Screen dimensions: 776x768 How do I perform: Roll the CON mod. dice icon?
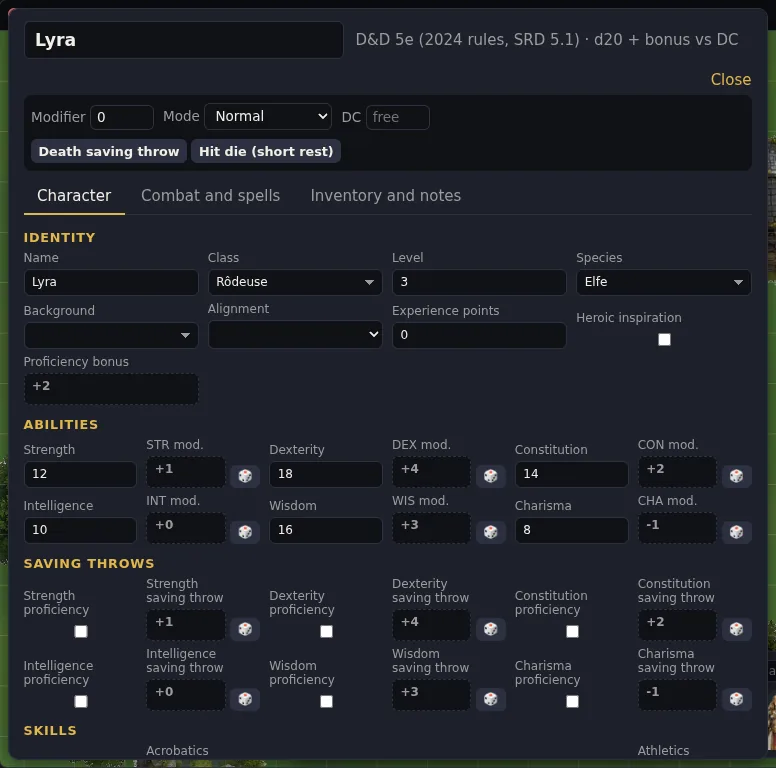click(736, 476)
